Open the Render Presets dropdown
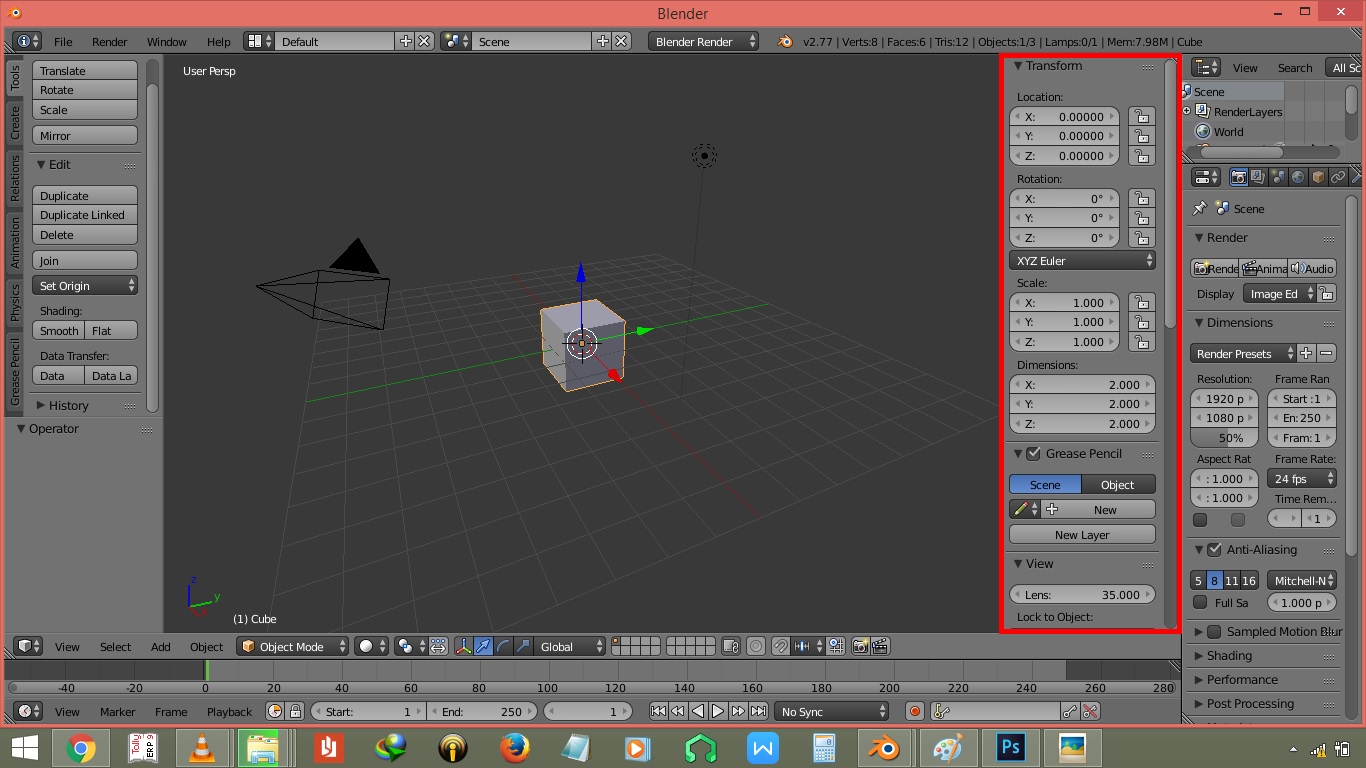The width and height of the screenshot is (1366, 768). tap(1243, 353)
